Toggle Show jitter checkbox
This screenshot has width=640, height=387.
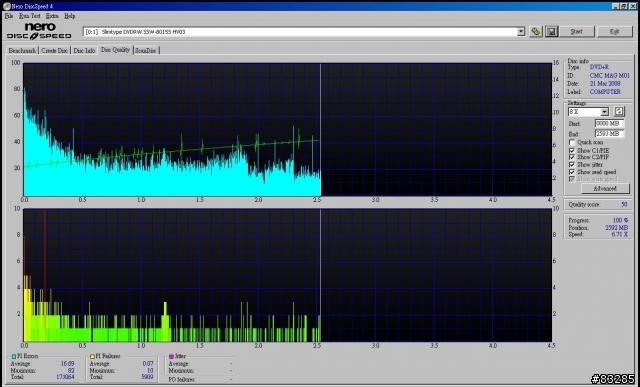pyautogui.click(x=572, y=165)
